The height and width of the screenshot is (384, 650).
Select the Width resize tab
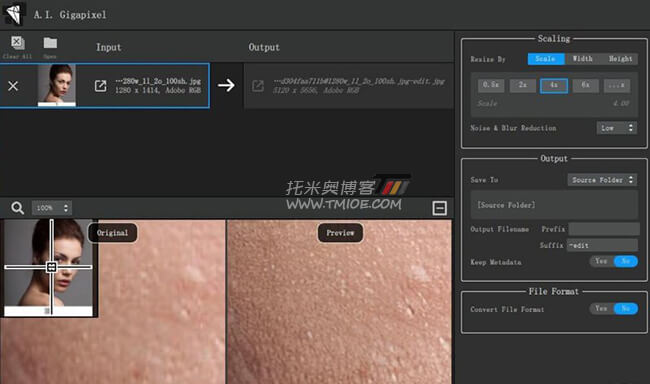[x=582, y=59]
